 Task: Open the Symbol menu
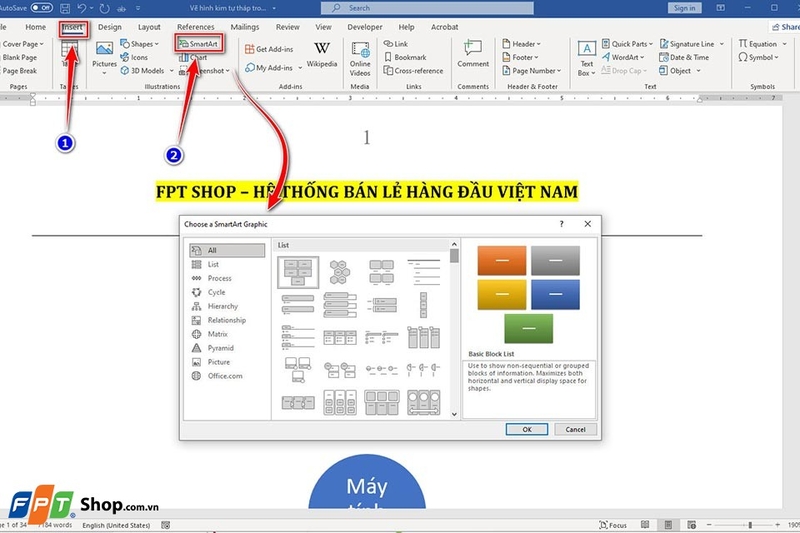pyautogui.click(x=758, y=57)
